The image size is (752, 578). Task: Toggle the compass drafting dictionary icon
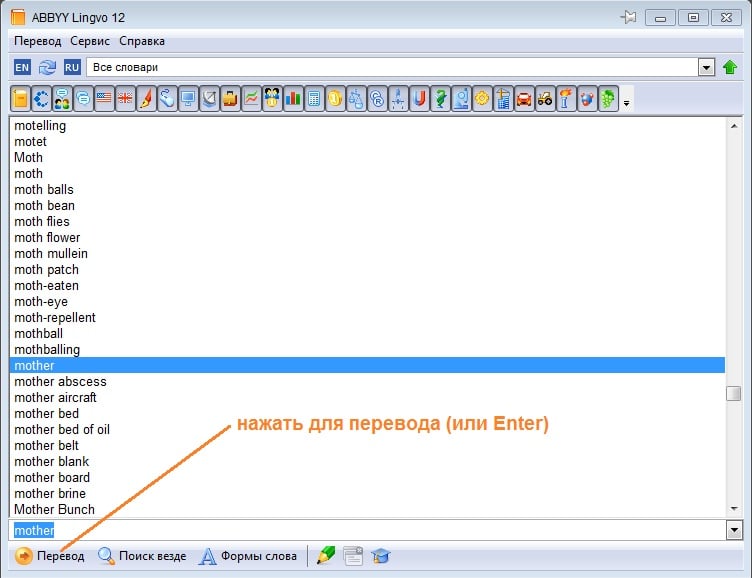398,99
